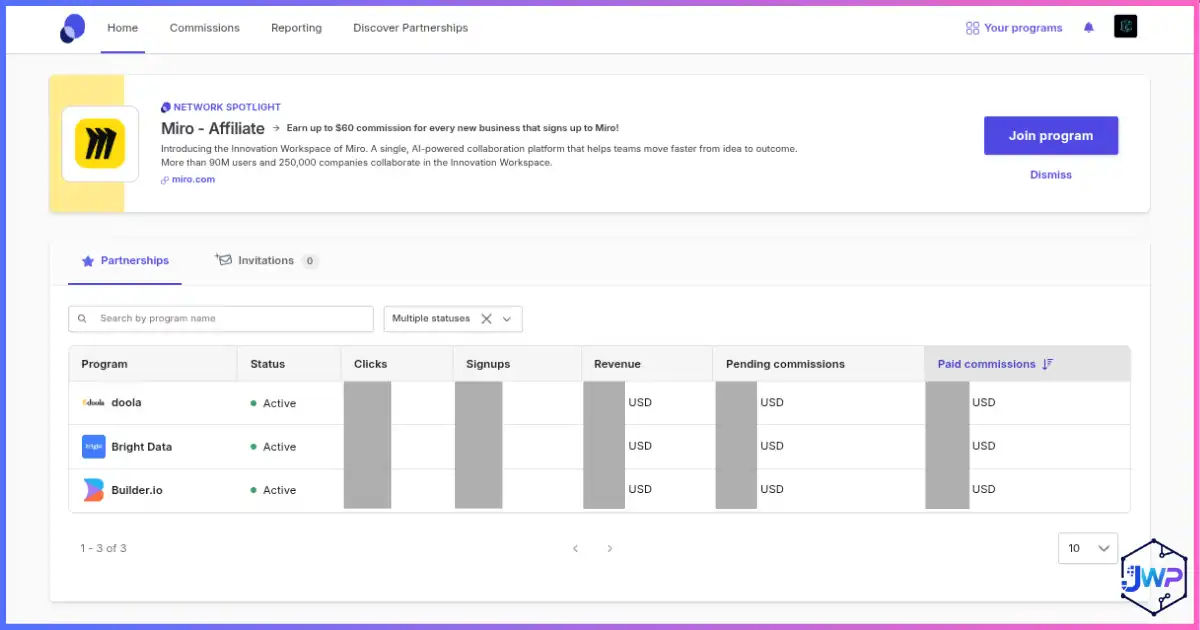The height and width of the screenshot is (630, 1200).
Task: Click the Join program button
Action: 1051,136
